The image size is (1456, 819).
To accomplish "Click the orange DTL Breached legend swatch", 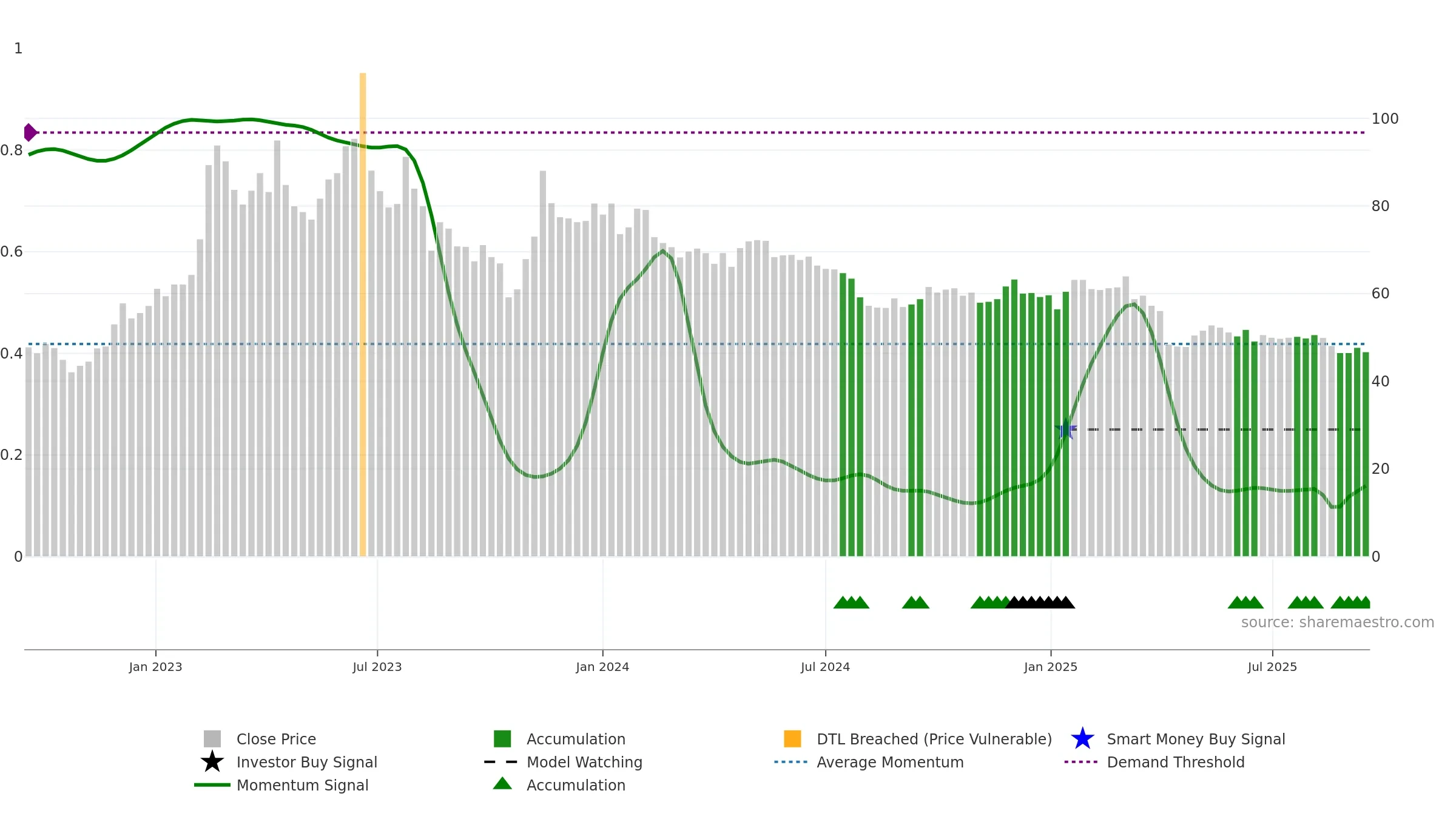I will click(x=792, y=739).
